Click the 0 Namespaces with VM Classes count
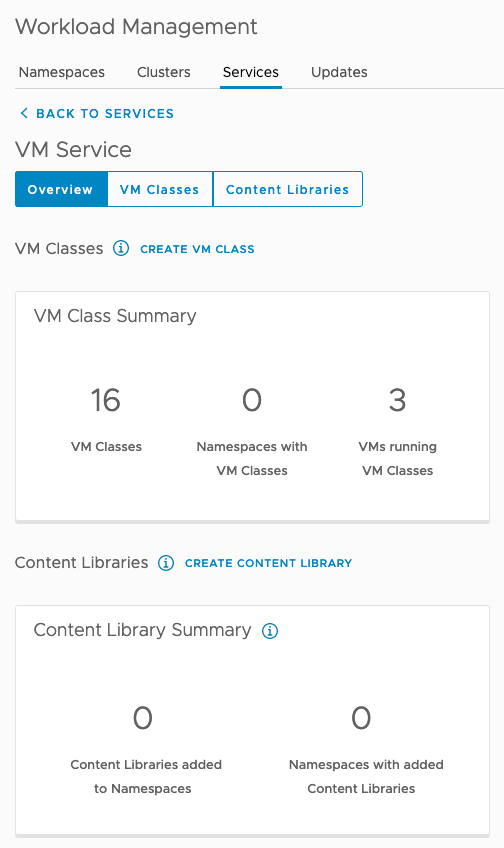The image size is (504, 848). pyautogui.click(x=252, y=400)
